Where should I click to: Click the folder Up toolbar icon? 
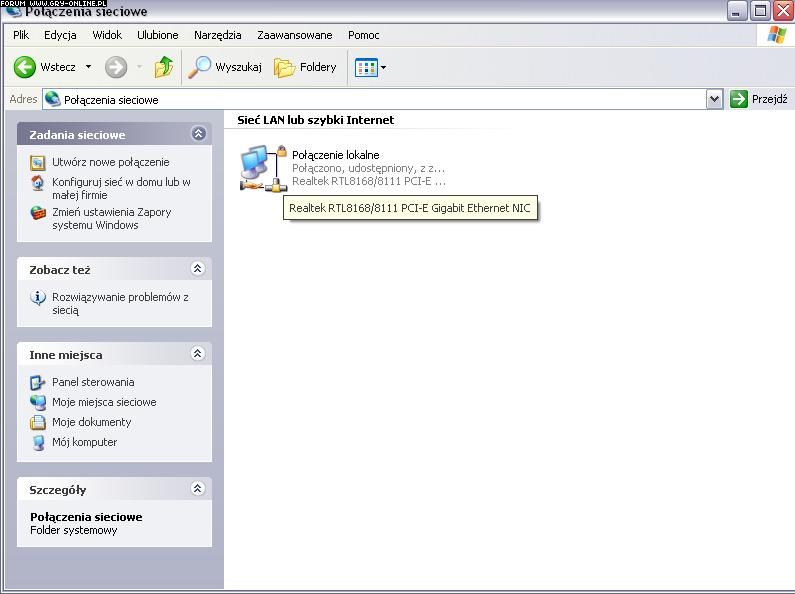pos(164,67)
